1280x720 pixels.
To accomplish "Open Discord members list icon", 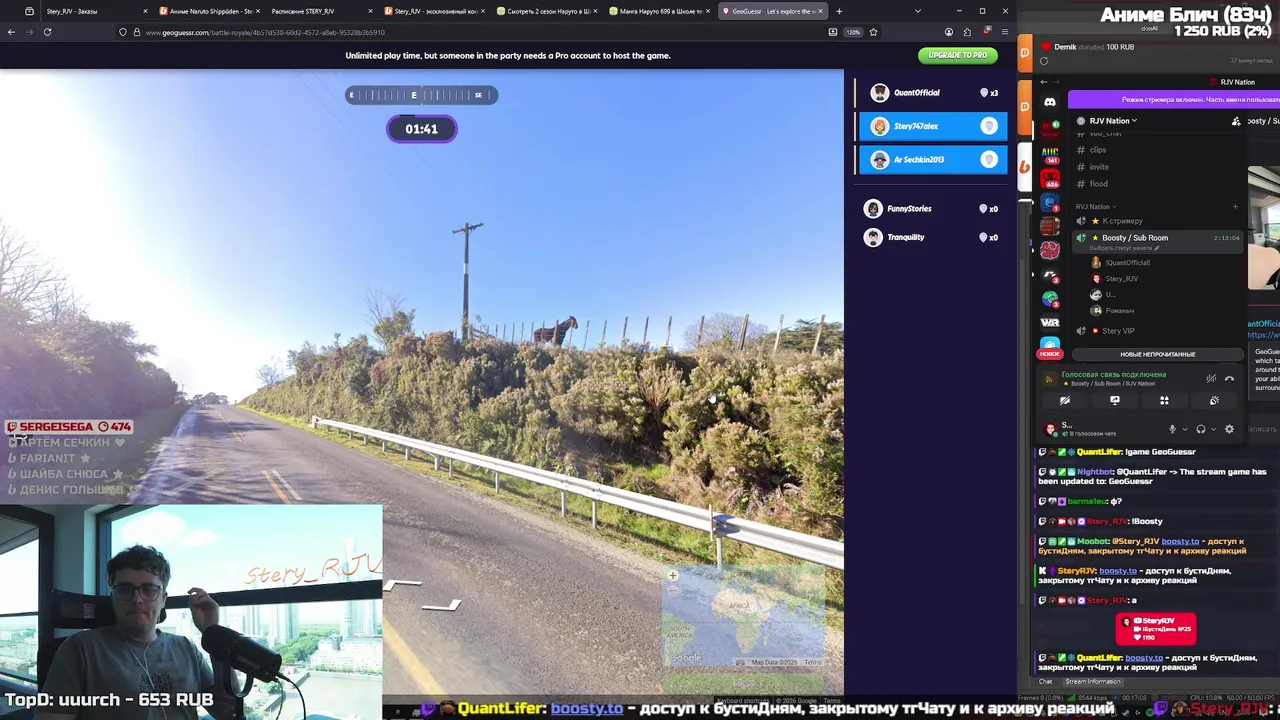I will (1236, 121).
